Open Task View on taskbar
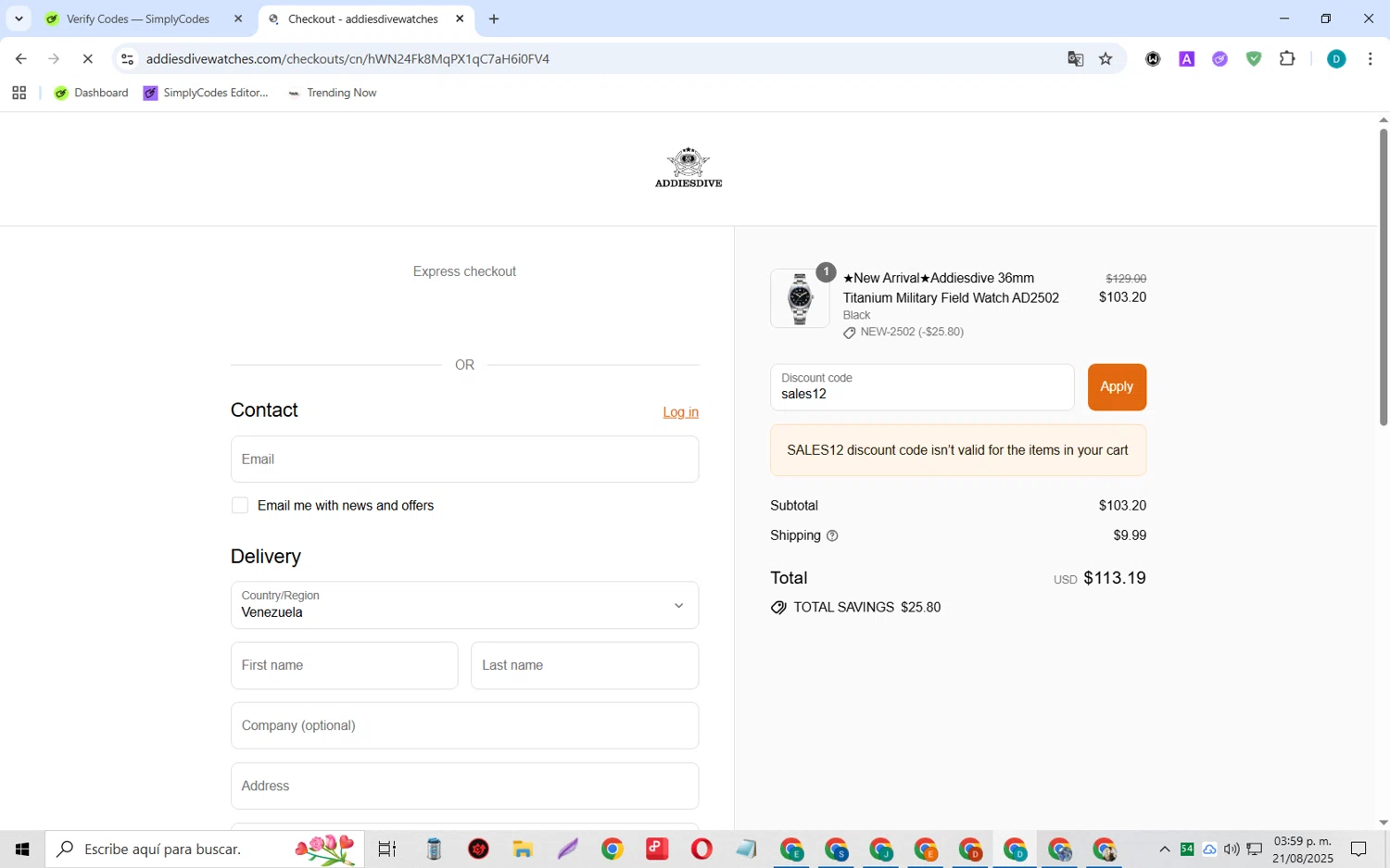The height and width of the screenshot is (868, 1390). (x=387, y=849)
